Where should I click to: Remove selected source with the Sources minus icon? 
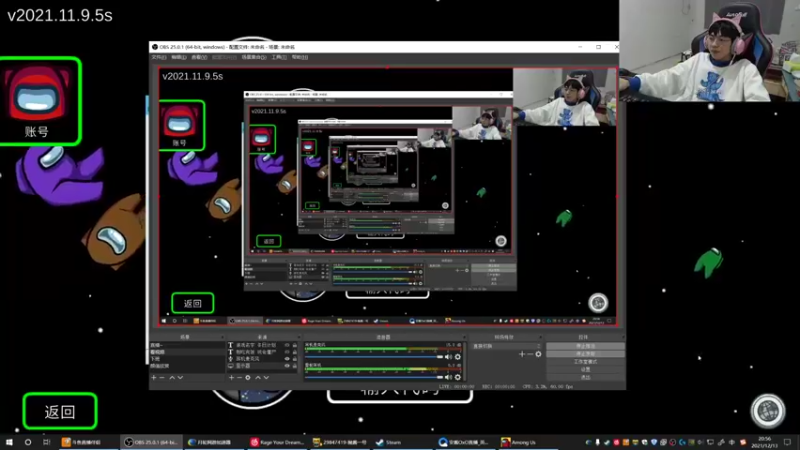pyautogui.click(x=239, y=378)
